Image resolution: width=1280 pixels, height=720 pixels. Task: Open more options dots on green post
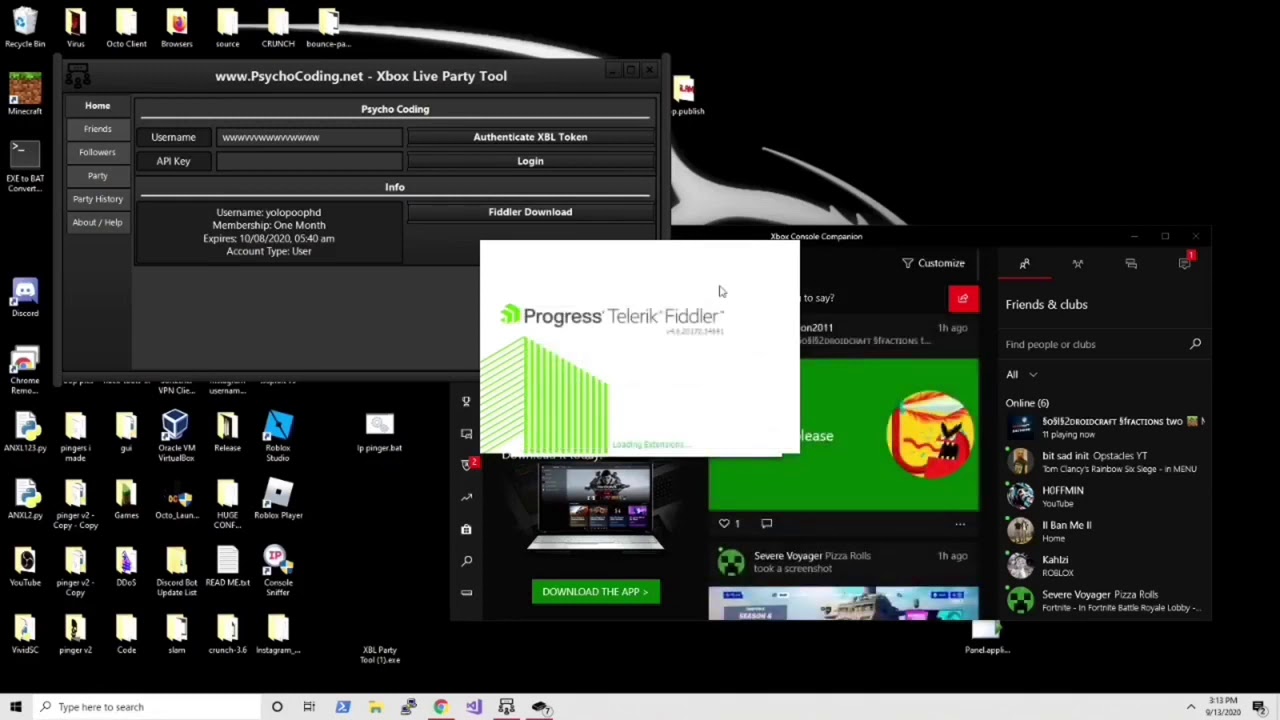[960, 524]
